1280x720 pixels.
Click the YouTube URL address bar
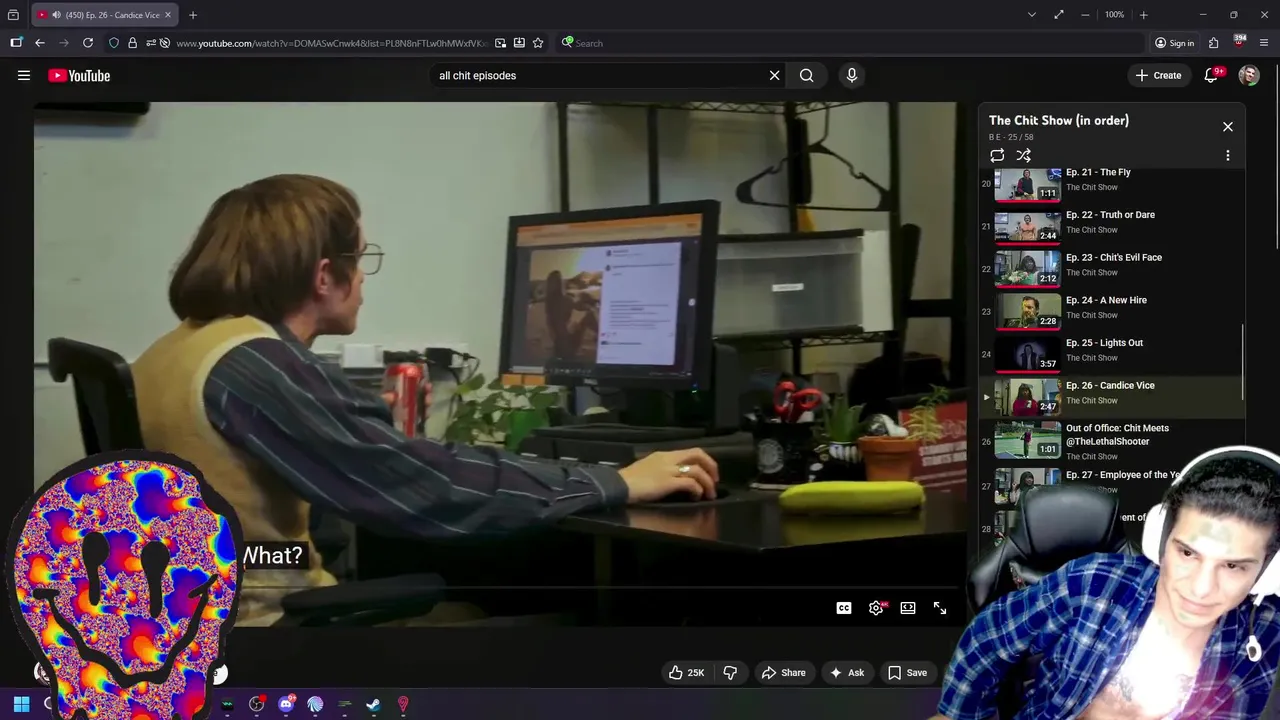(x=330, y=43)
